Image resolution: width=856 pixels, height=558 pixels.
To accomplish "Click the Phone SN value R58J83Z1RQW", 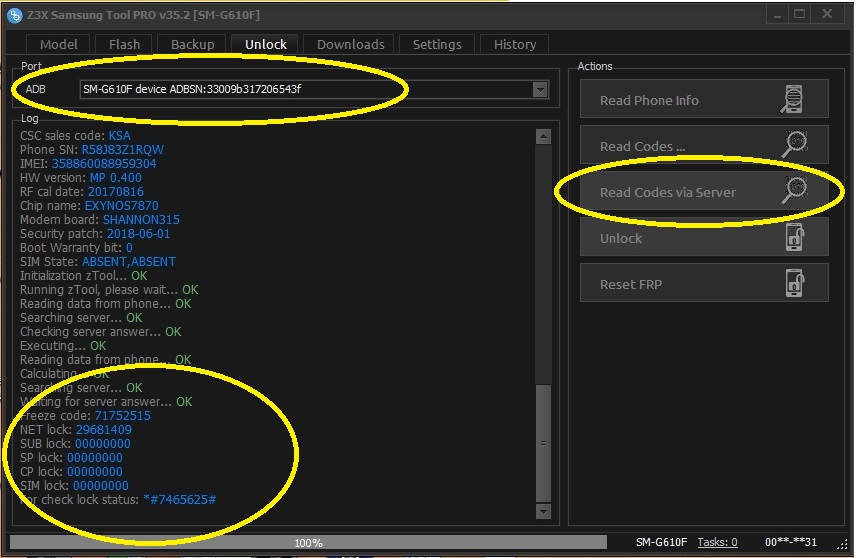I will (122, 150).
